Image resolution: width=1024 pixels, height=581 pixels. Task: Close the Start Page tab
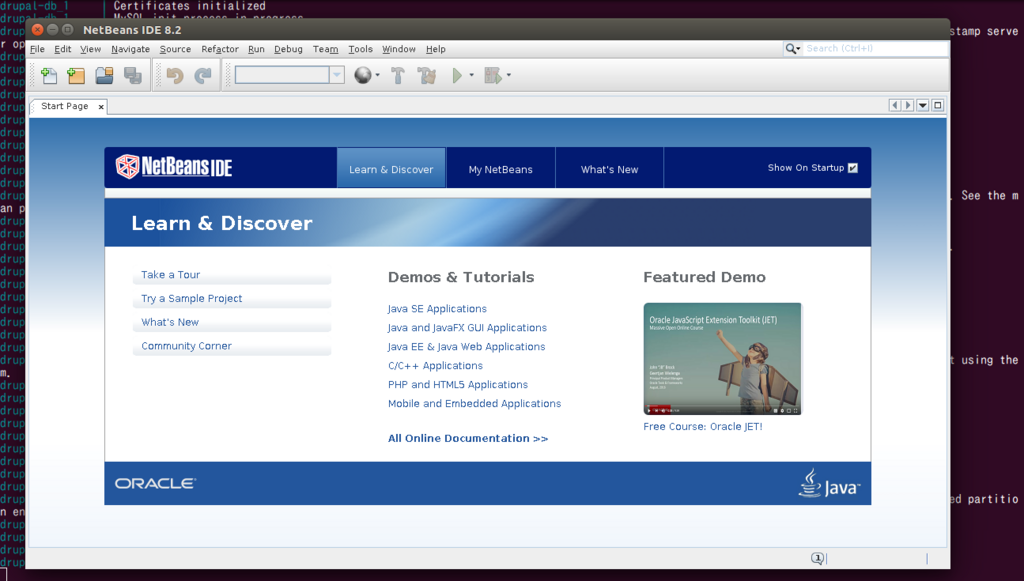coord(101,107)
